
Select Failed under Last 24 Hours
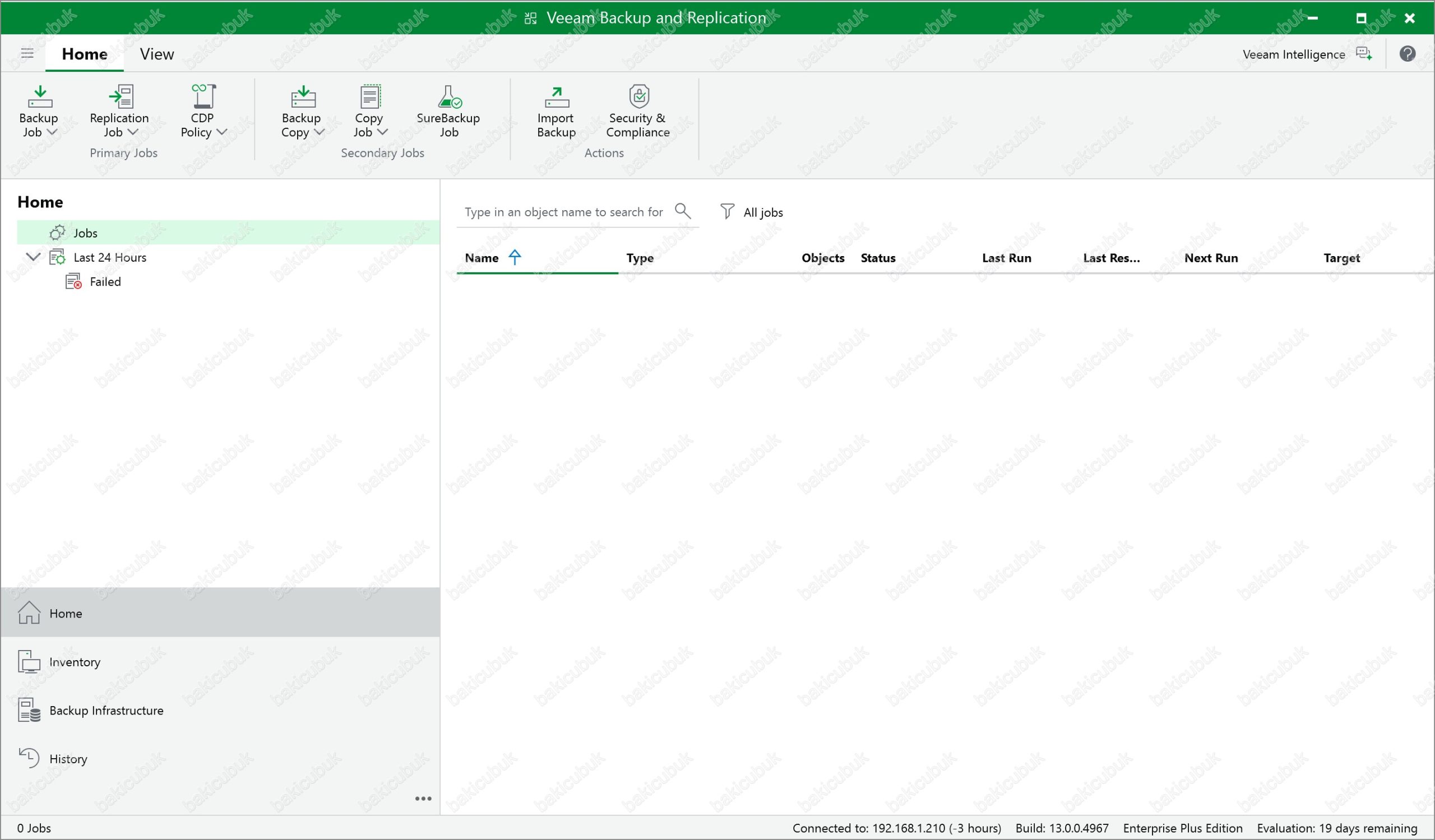pos(105,282)
